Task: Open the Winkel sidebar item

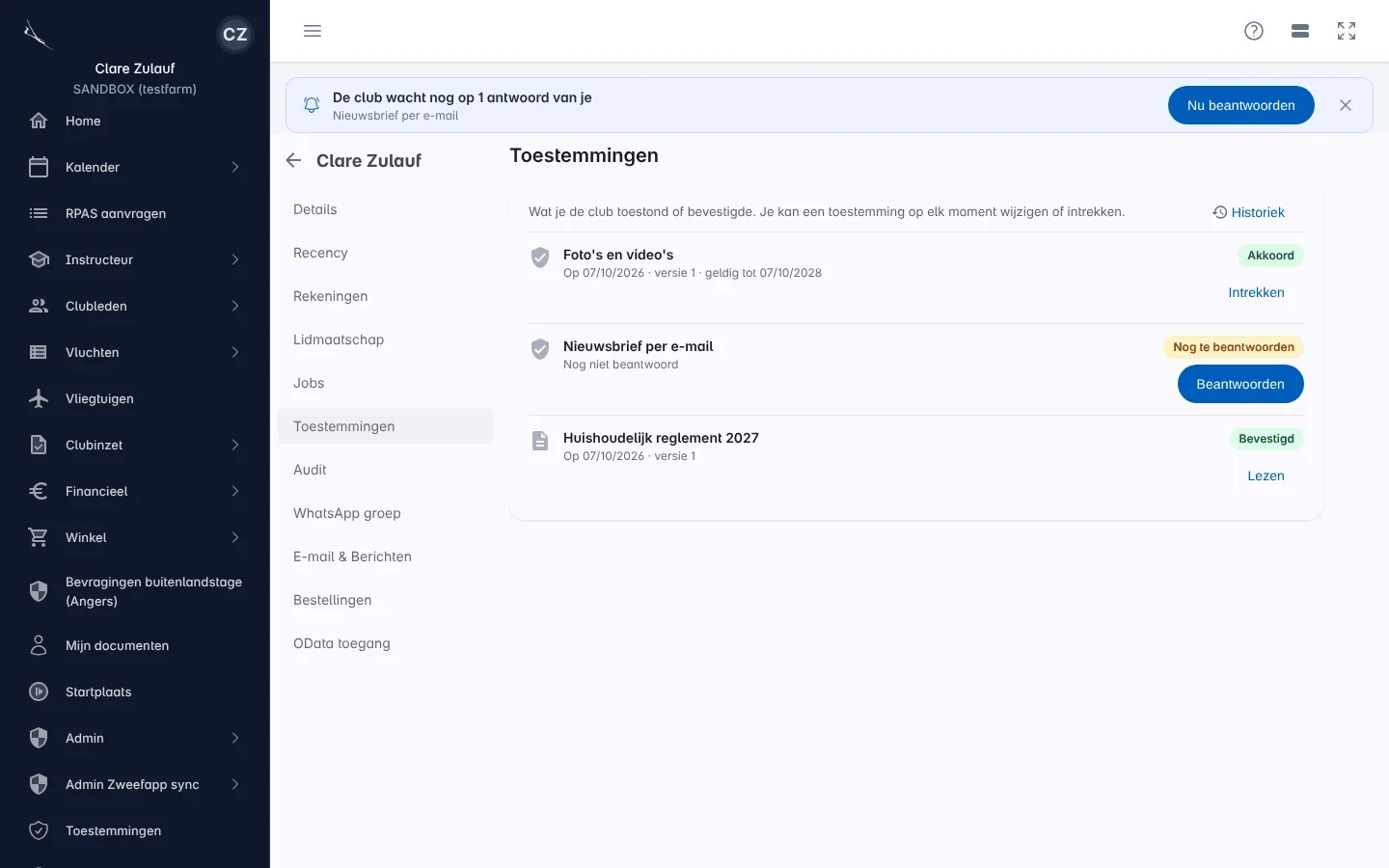Action: coord(135,537)
